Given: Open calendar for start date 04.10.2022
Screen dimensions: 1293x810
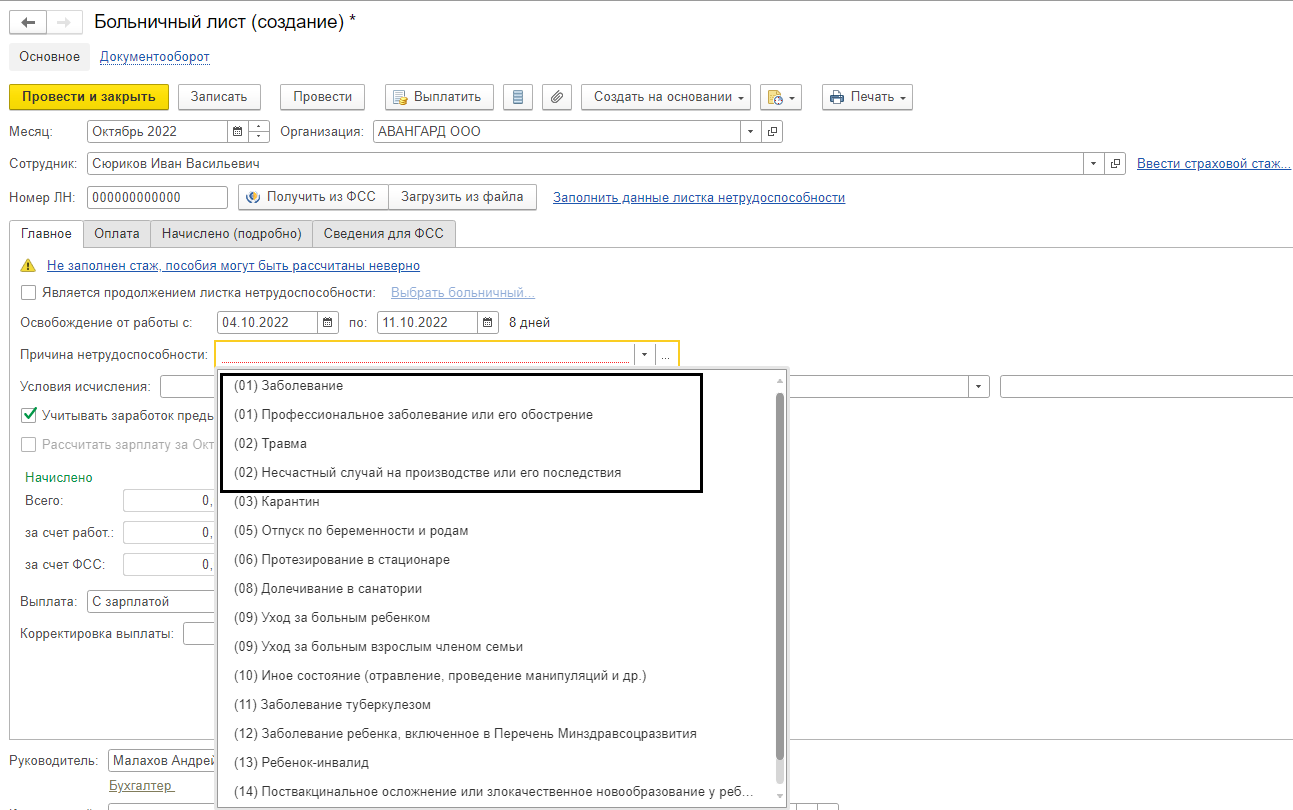Looking at the screenshot, I should (x=328, y=322).
